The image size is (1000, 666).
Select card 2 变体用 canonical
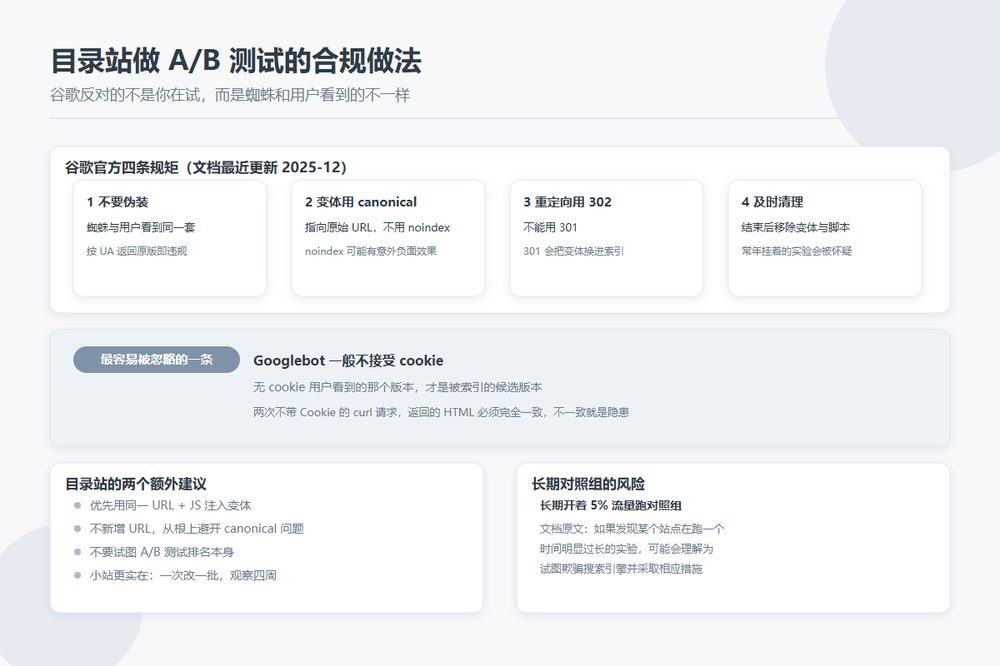(388, 238)
